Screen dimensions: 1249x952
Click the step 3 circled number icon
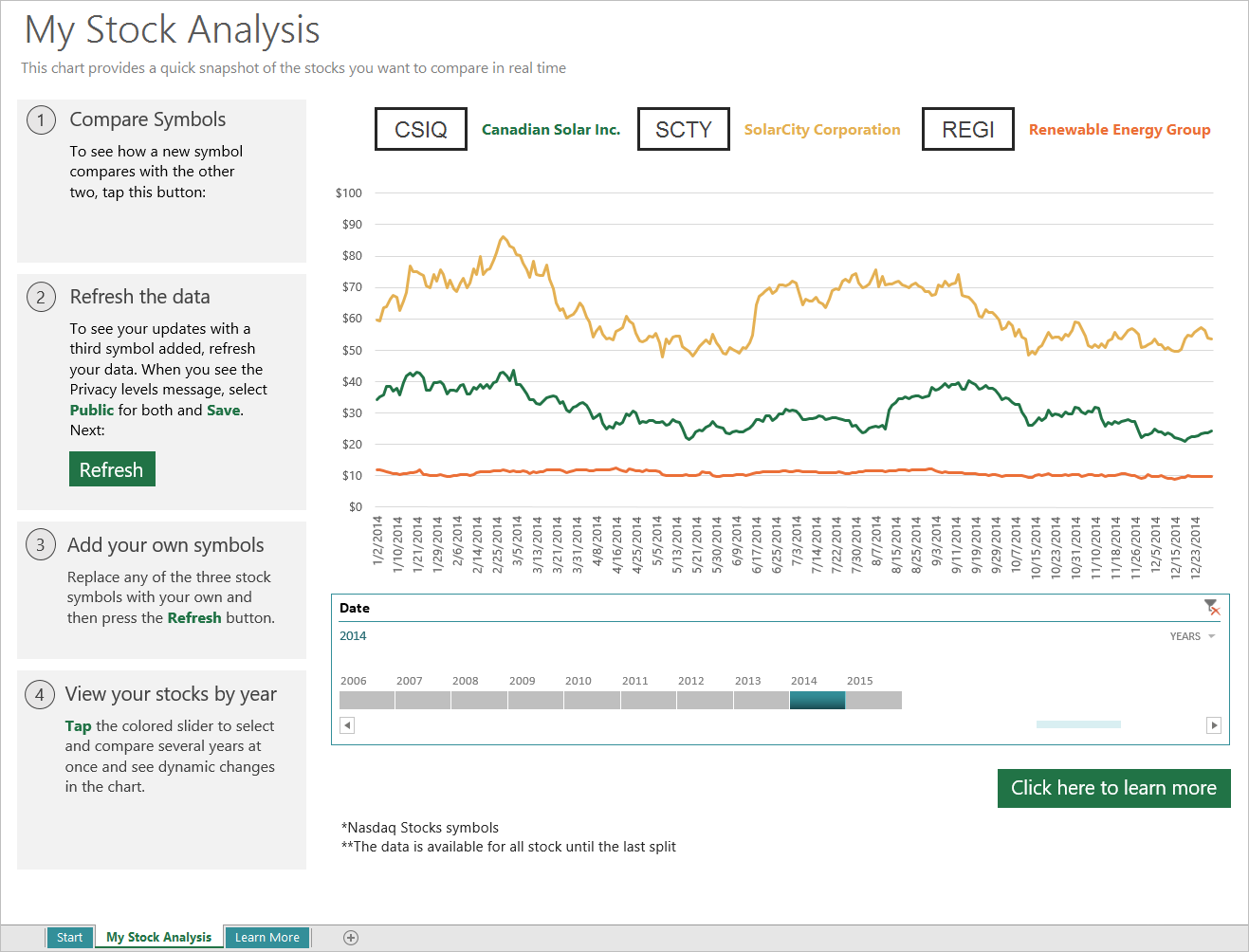40,545
